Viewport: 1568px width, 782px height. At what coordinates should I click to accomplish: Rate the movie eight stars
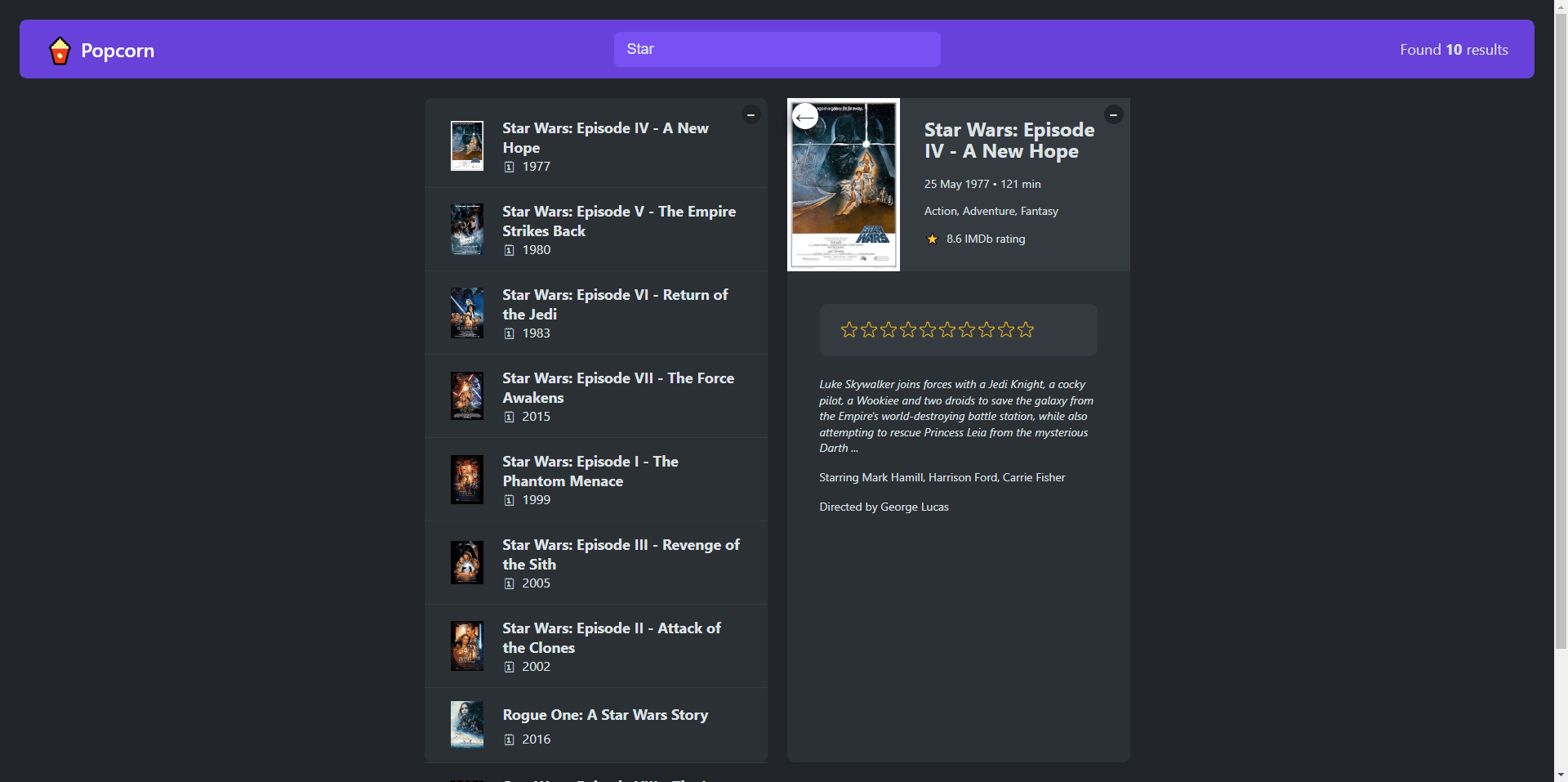987,329
